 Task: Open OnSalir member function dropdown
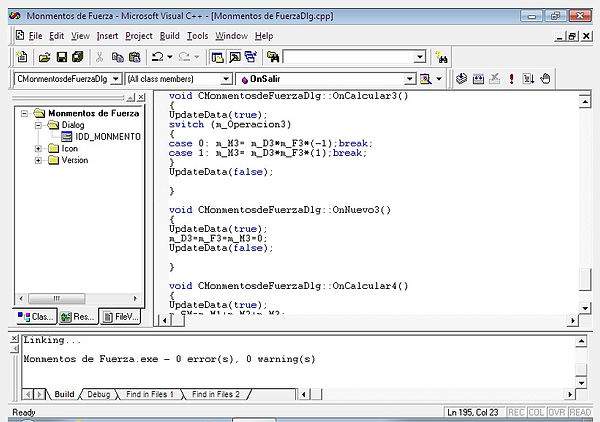click(409, 79)
